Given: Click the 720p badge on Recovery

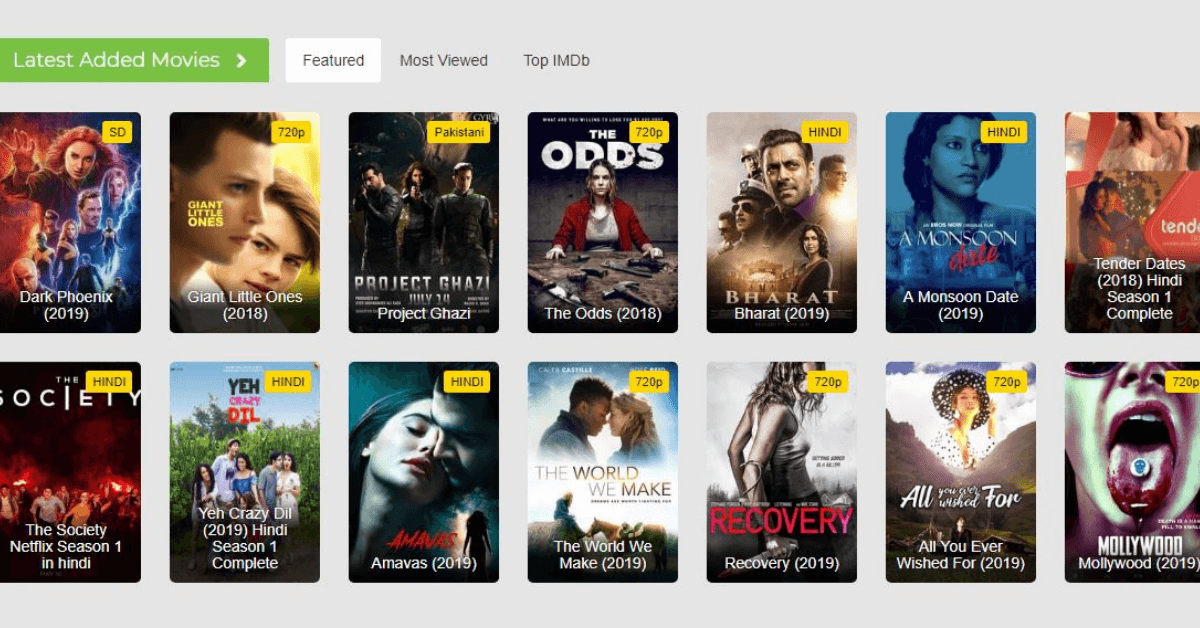Looking at the screenshot, I should [827, 382].
